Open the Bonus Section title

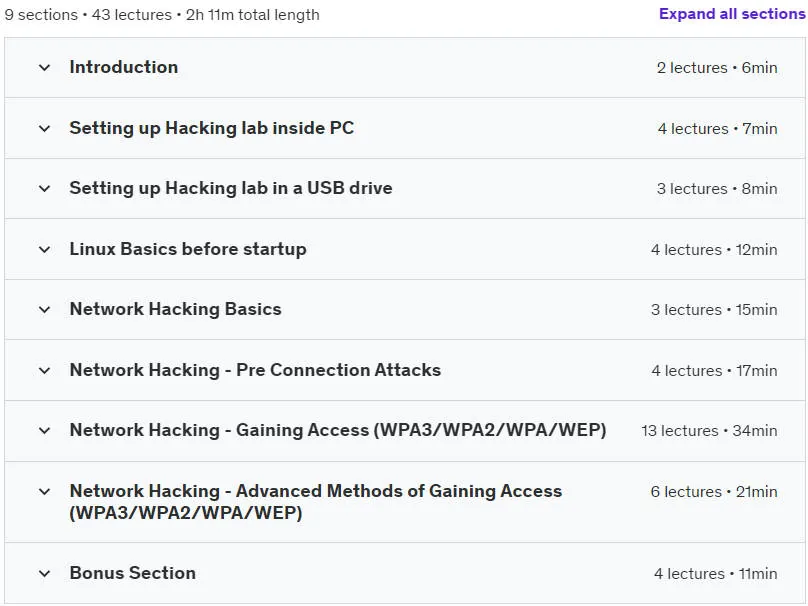coord(132,573)
